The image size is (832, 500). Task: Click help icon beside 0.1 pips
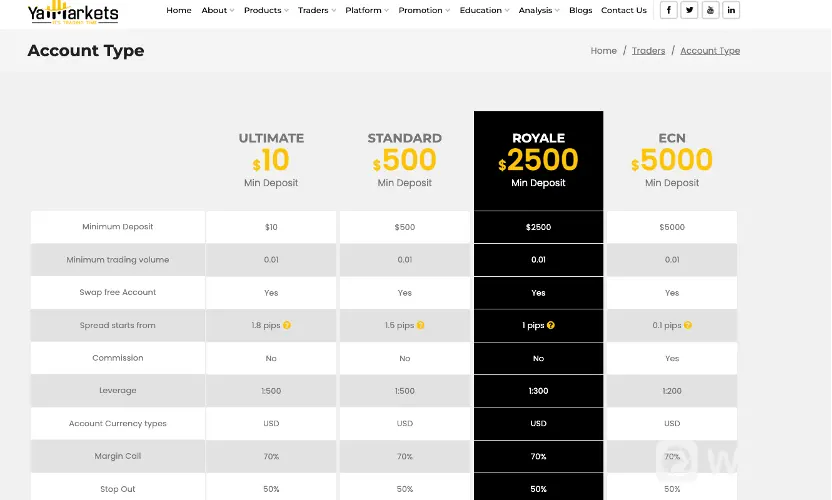(688, 325)
